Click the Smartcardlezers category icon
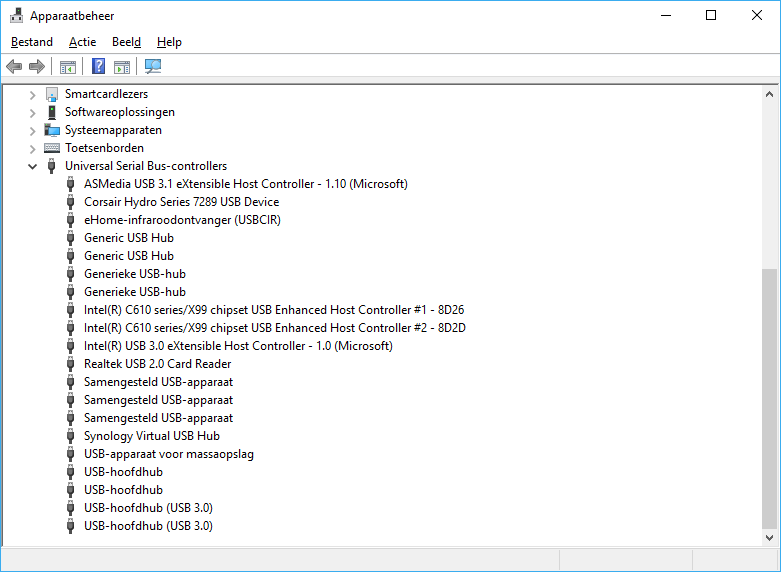The image size is (781, 572). 52,94
